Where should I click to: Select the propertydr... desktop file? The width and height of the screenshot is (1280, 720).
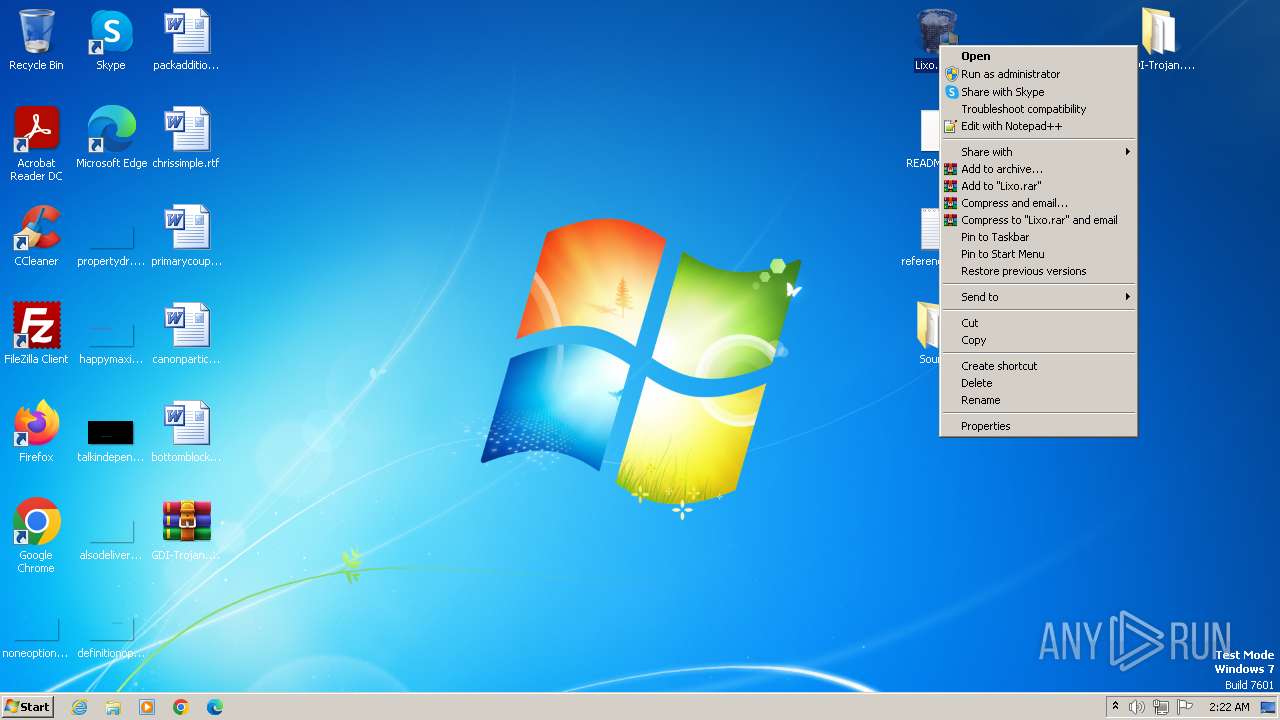tap(111, 247)
